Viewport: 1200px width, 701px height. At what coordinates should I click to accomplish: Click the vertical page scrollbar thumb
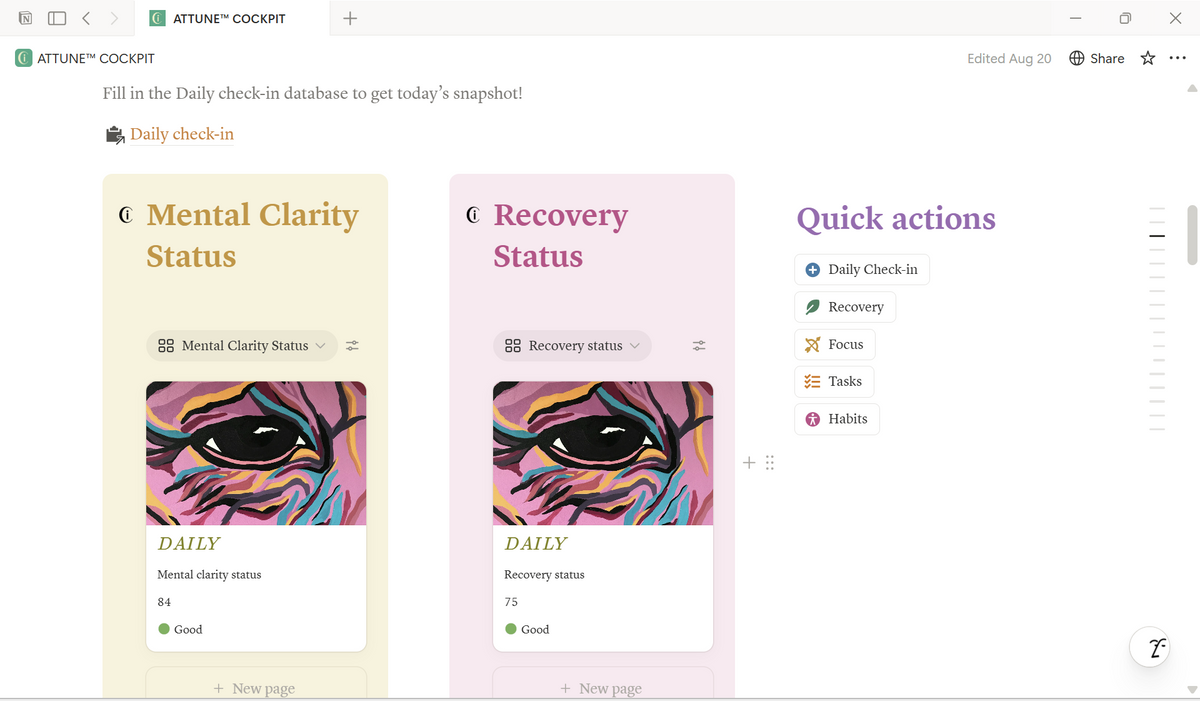(x=1191, y=235)
